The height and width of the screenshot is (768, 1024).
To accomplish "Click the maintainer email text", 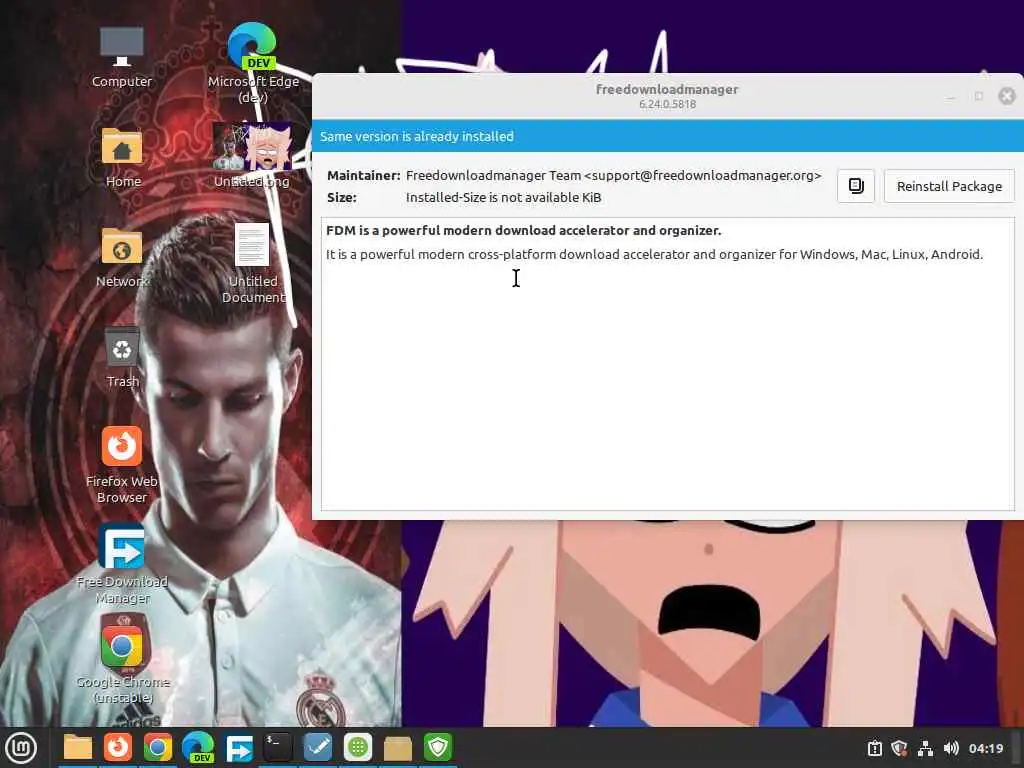I will [703, 176].
